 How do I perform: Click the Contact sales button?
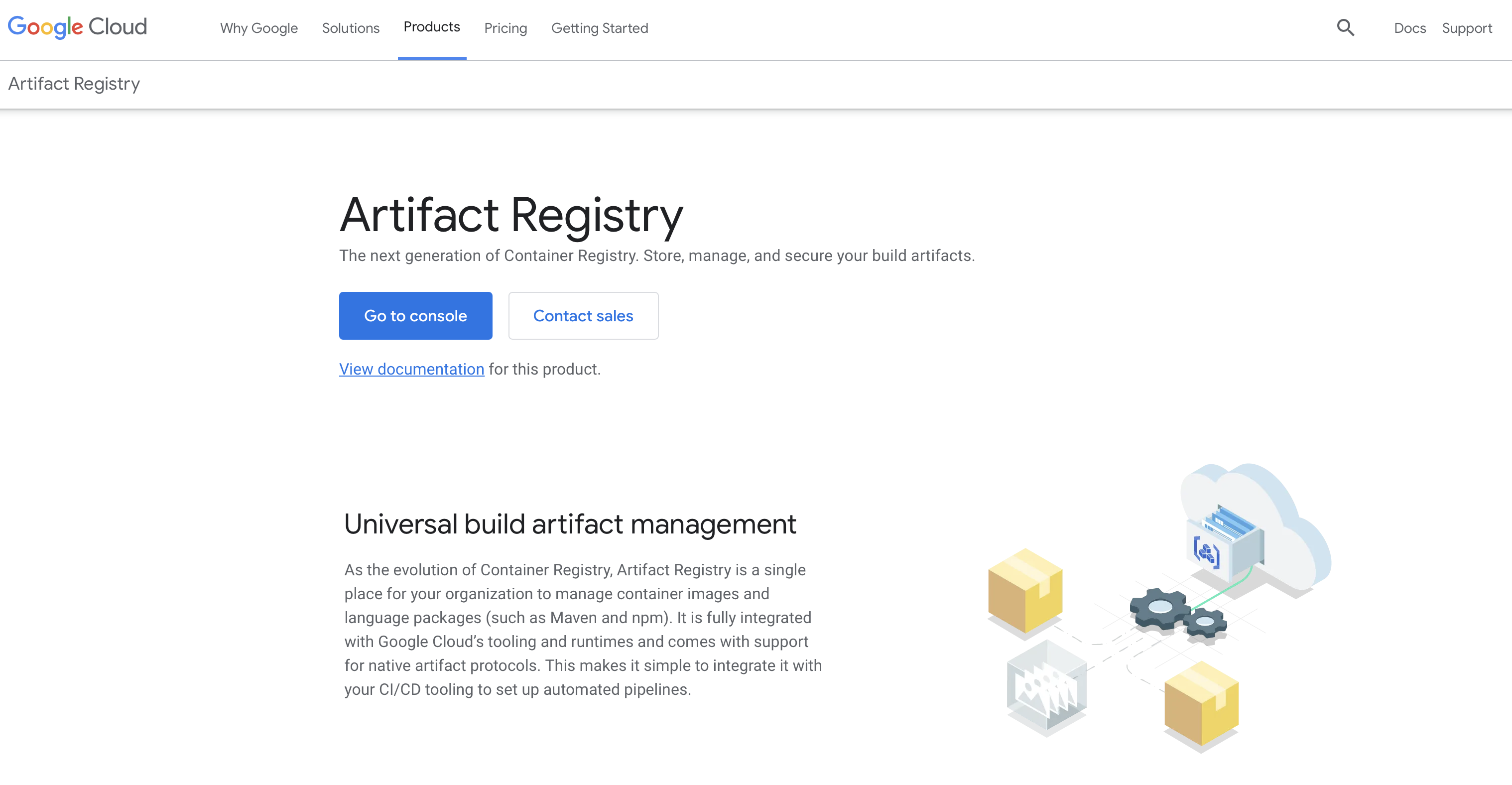pos(584,316)
